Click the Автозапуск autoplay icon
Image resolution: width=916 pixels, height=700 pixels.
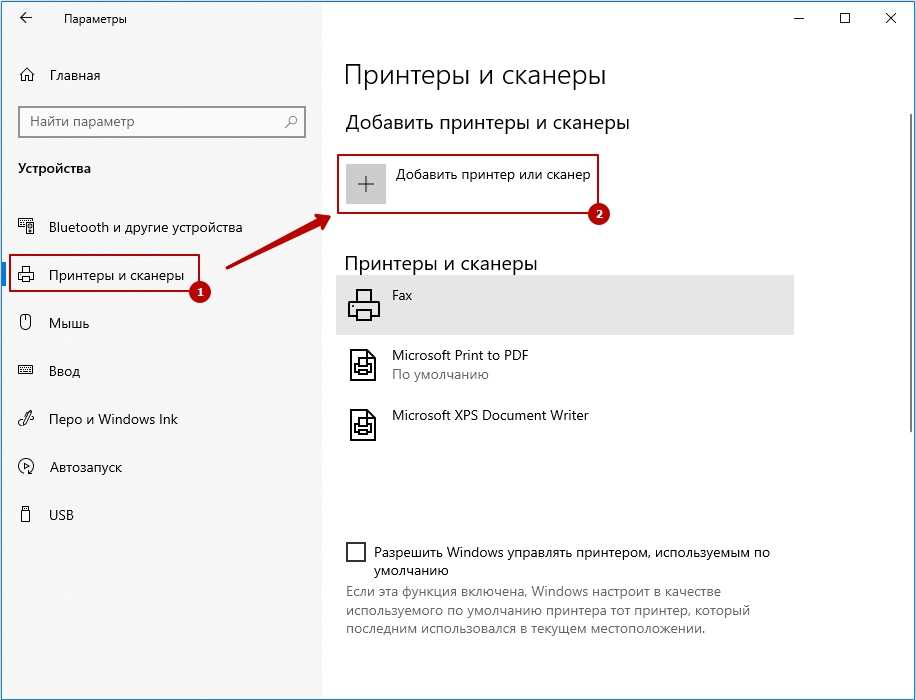click(27, 467)
